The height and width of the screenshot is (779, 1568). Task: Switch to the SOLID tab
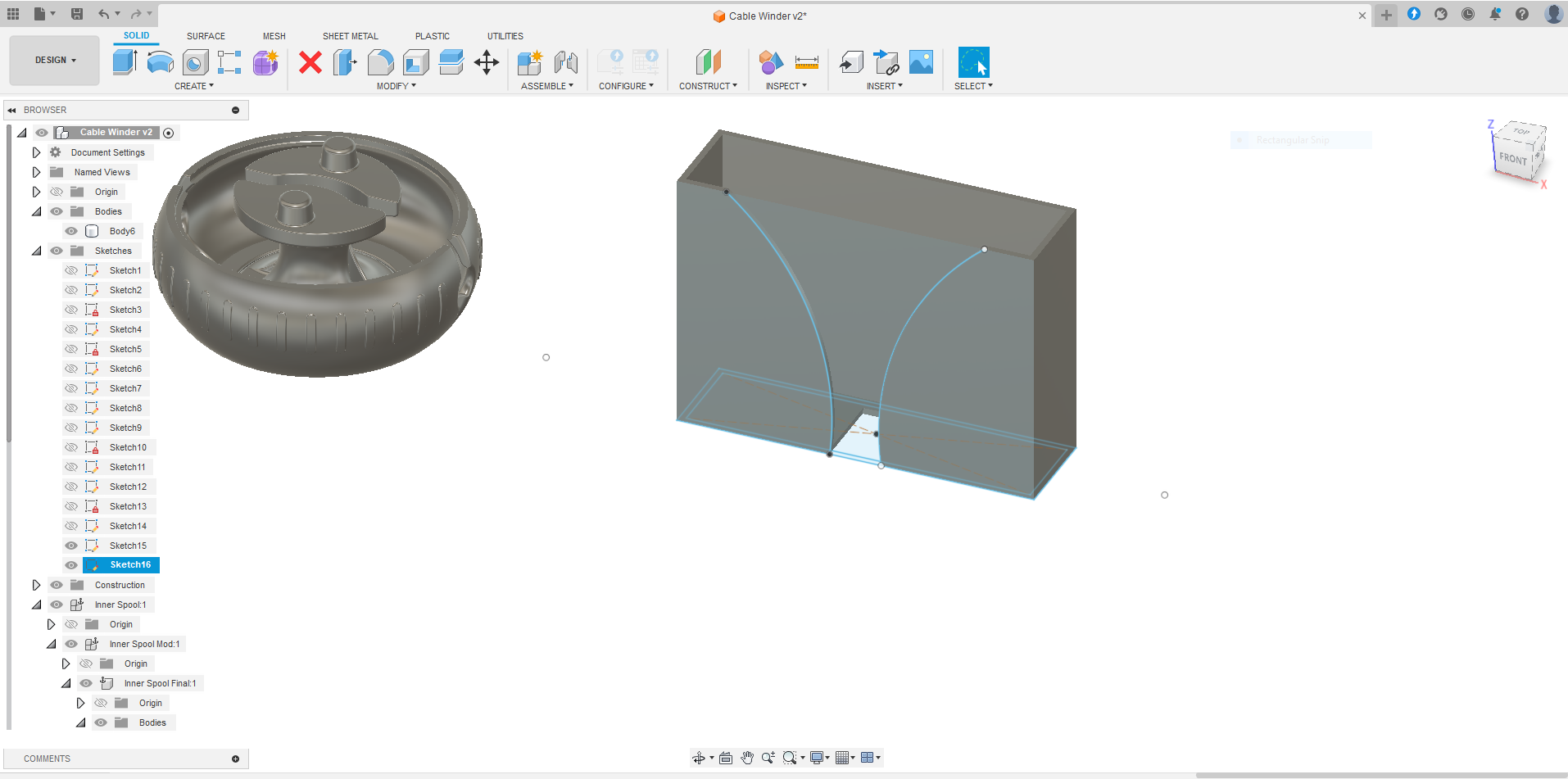[x=137, y=35]
